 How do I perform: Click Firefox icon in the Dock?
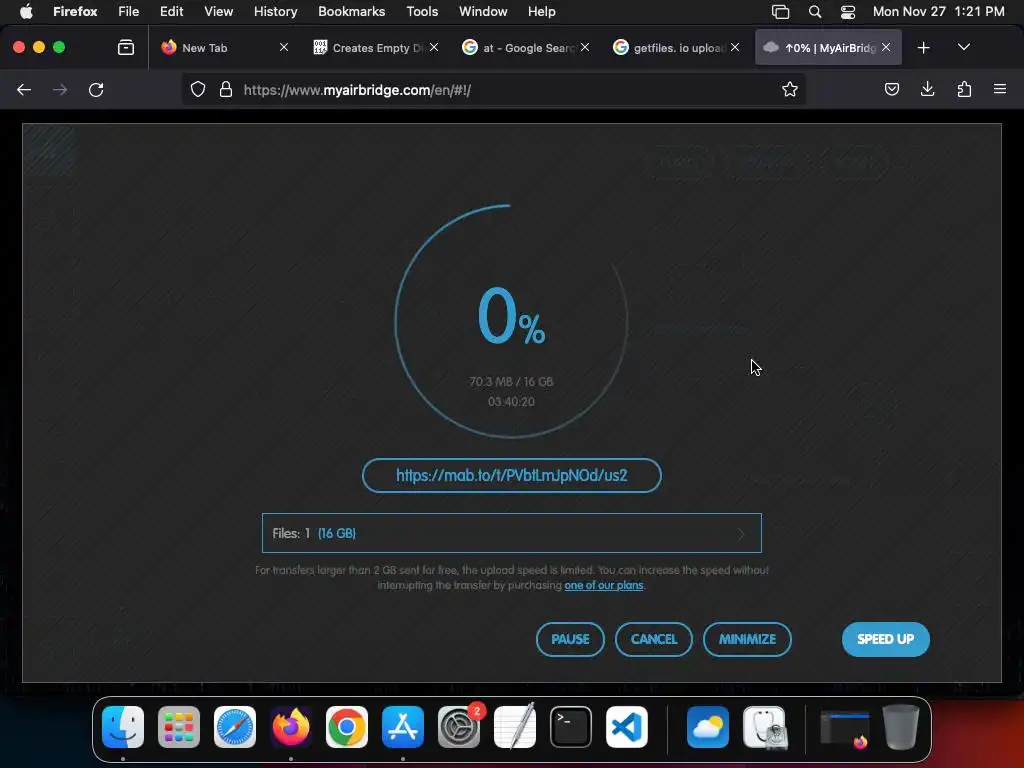click(291, 727)
